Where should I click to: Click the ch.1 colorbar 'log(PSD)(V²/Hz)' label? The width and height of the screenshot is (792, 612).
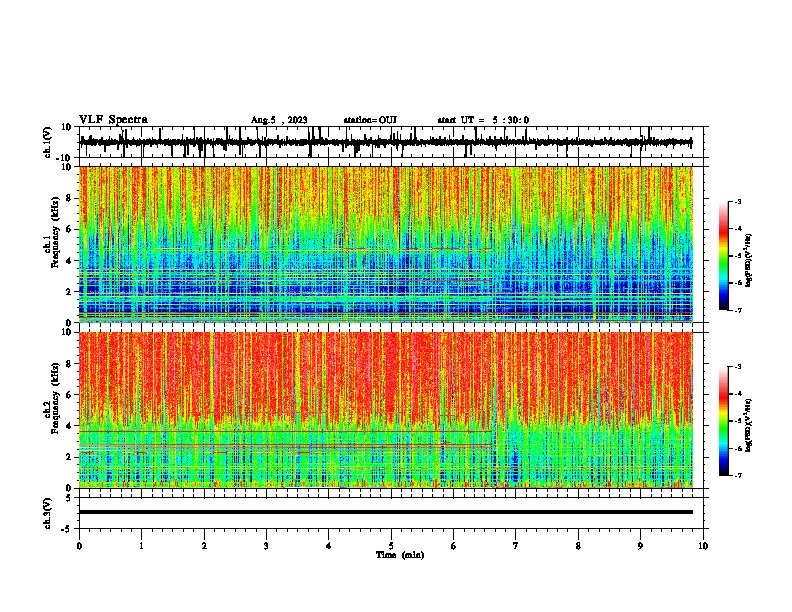[749, 261]
